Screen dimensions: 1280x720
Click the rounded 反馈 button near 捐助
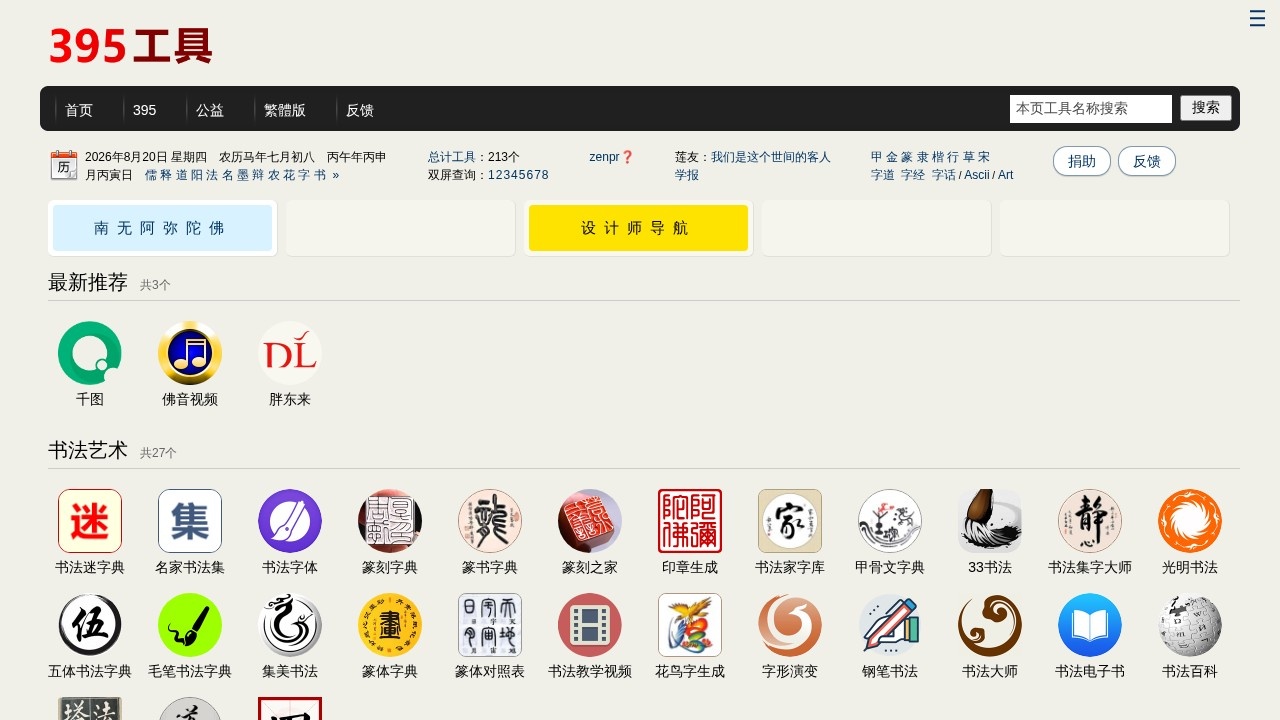tap(1147, 161)
